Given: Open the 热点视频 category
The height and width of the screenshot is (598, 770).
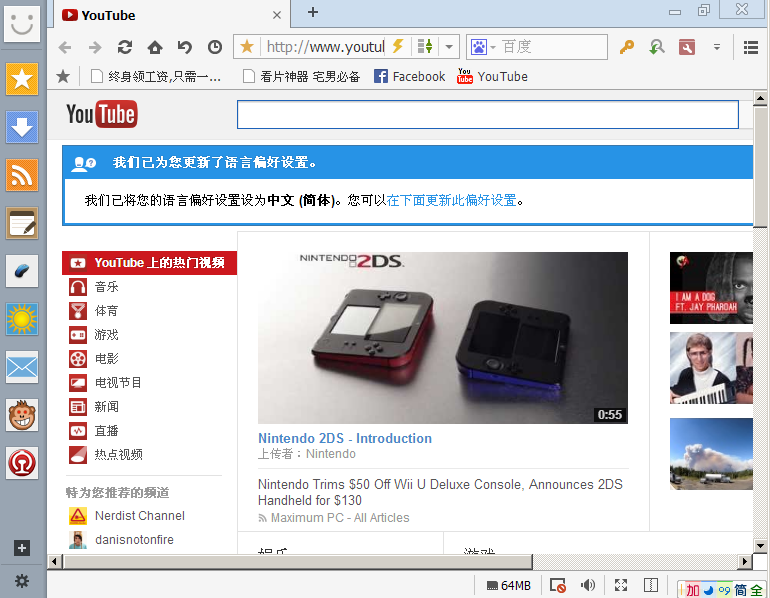Looking at the screenshot, I should click(x=106, y=455).
